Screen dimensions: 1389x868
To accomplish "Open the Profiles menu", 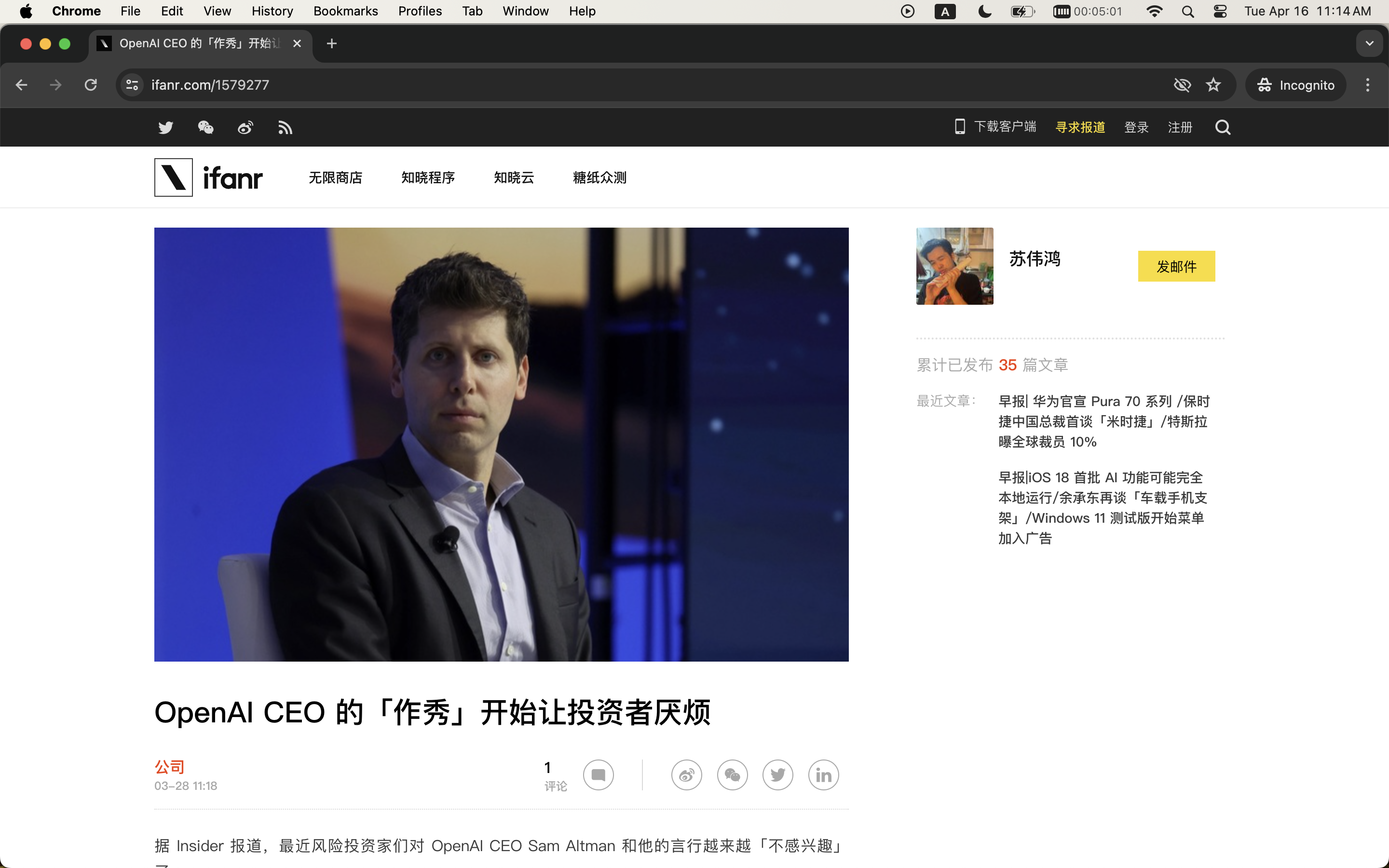I will pyautogui.click(x=420, y=11).
